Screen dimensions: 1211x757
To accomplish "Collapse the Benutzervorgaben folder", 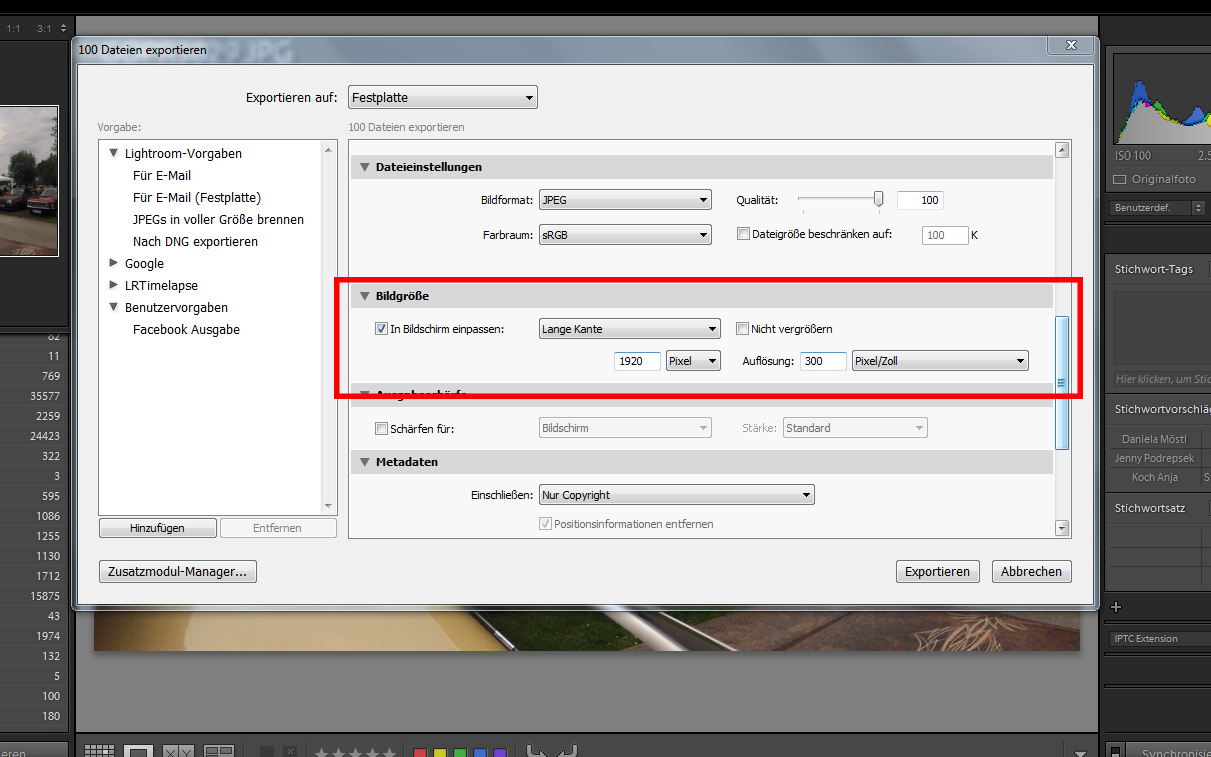I will coord(114,307).
